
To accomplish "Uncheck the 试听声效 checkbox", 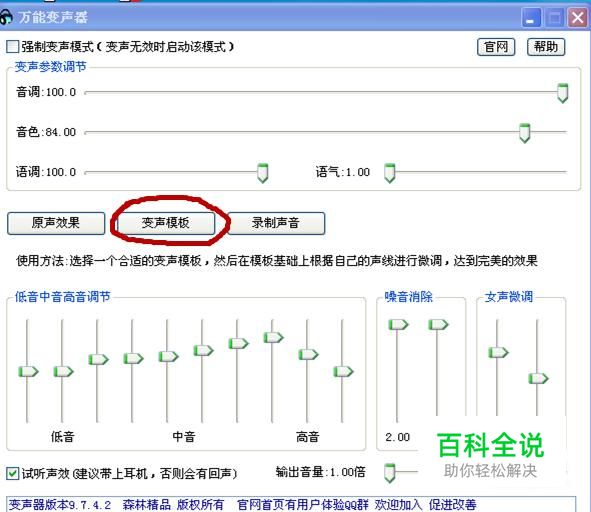I will coord(12,473).
